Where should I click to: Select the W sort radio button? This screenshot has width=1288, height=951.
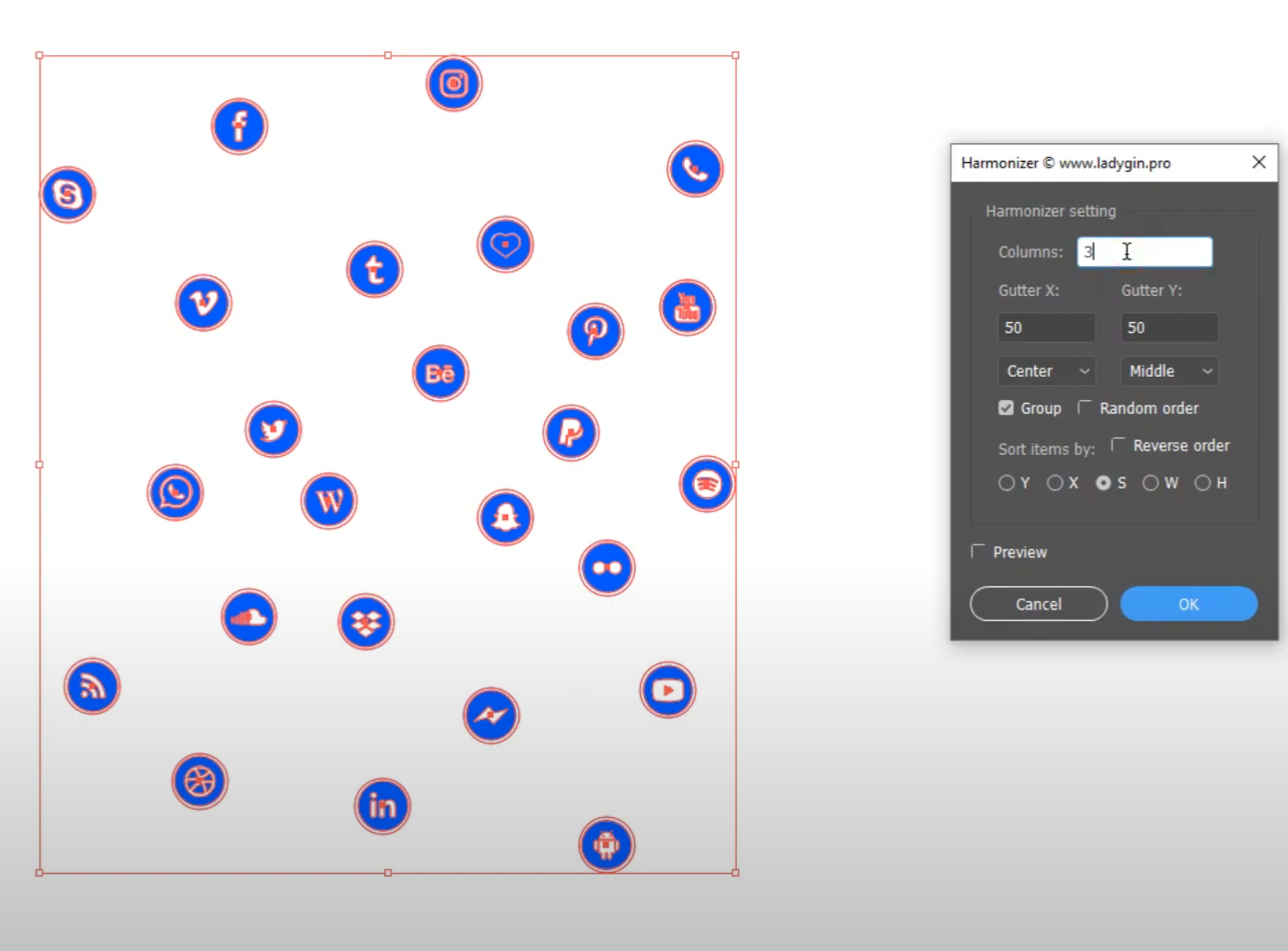(1150, 483)
